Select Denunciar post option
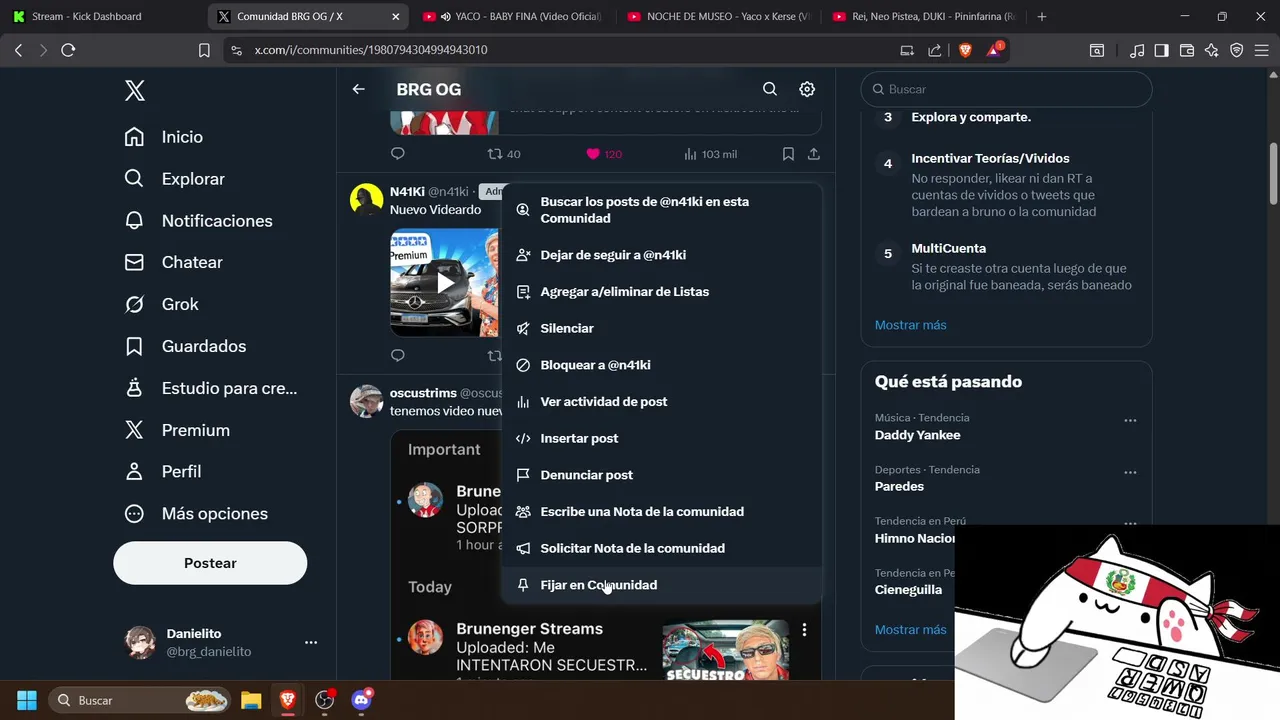The image size is (1280, 720). pos(661,475)
